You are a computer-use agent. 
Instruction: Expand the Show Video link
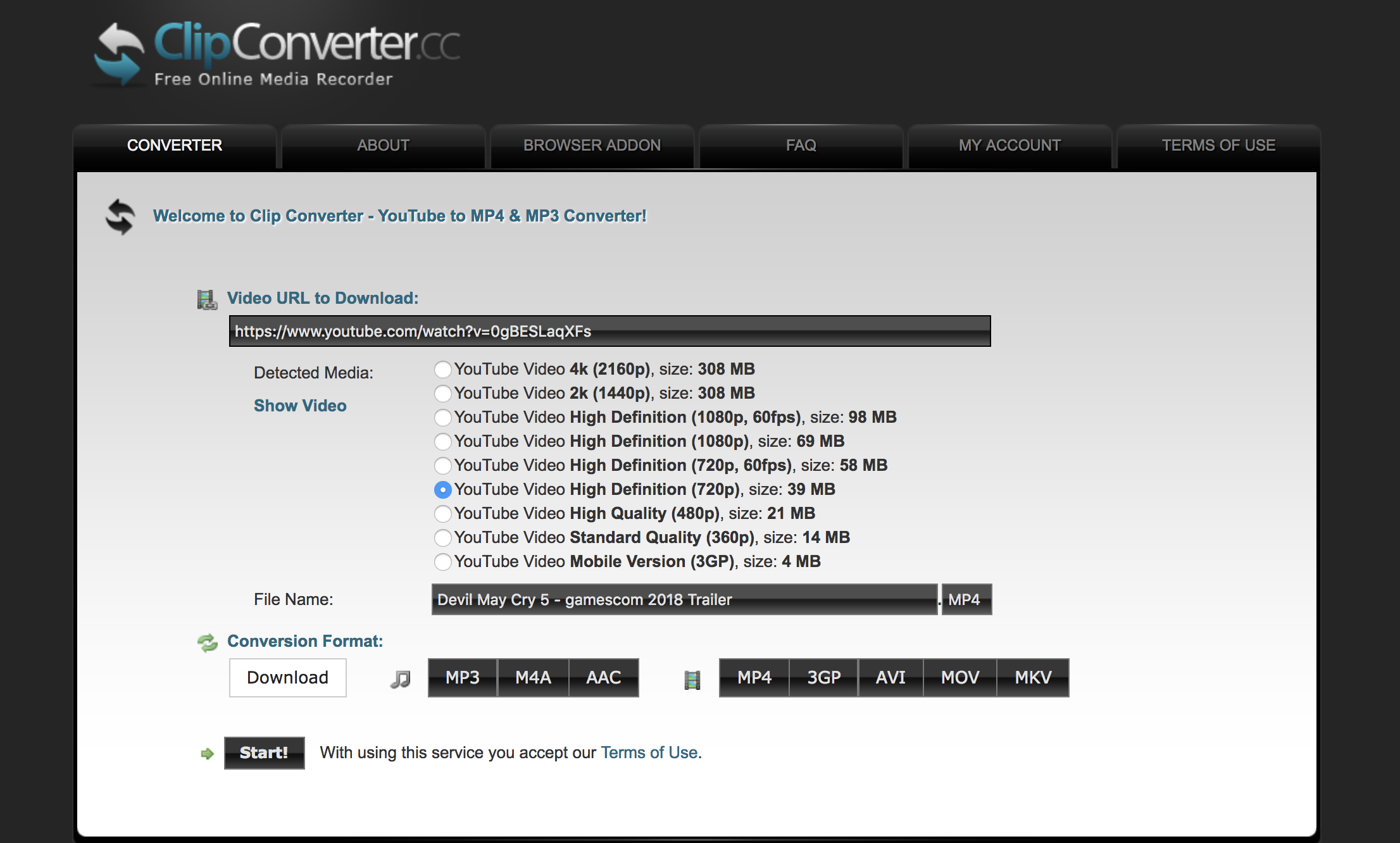(x=300, y=406)
